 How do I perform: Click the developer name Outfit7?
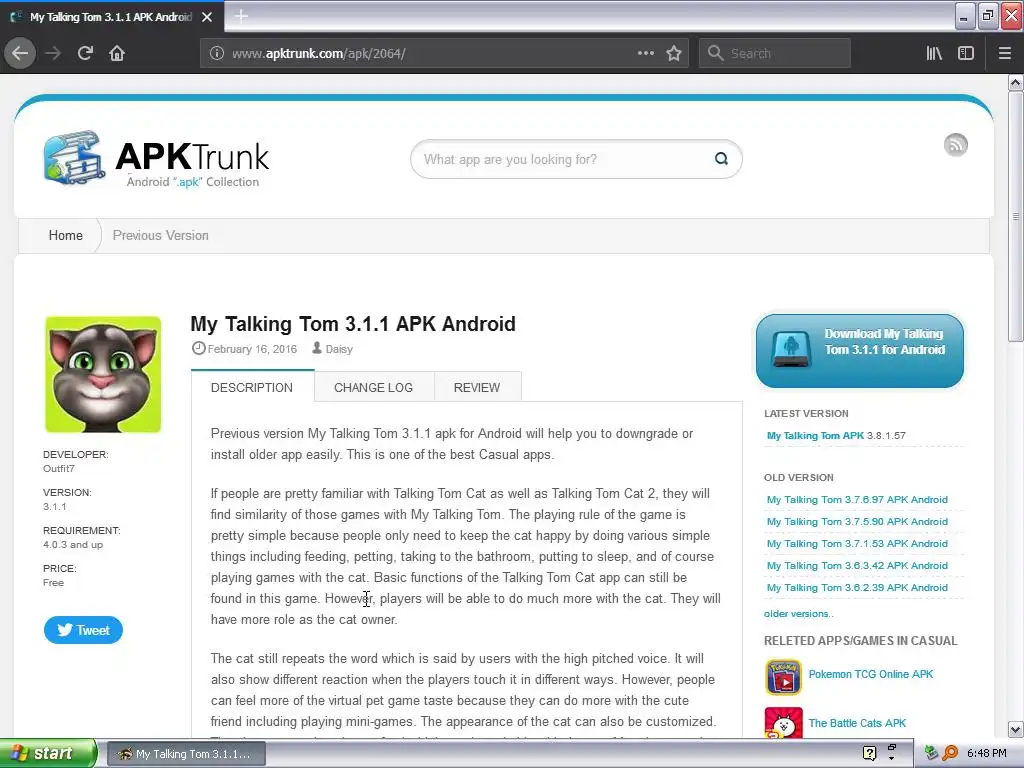click(x=59, y=468)
